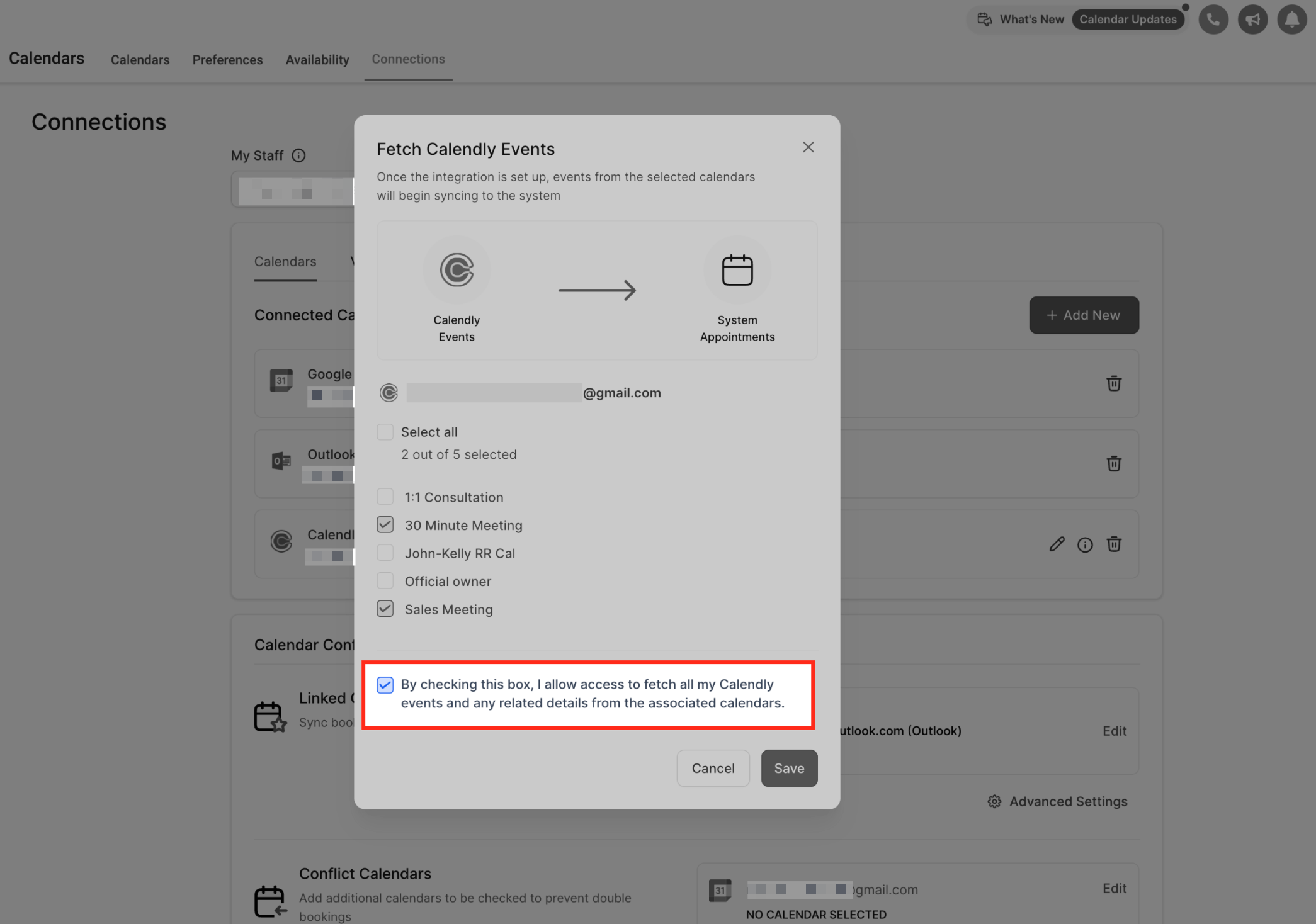Check the Select all checkbox
The width and height of the screenshot is (1316, 924).
[385, 432]
